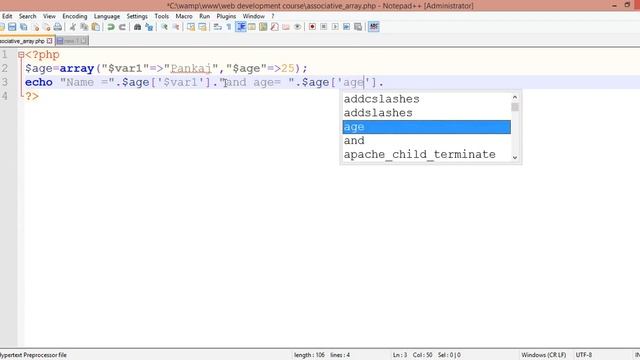Open the Settings menu
The image size is (640, 360).
(x=137, y=16)
